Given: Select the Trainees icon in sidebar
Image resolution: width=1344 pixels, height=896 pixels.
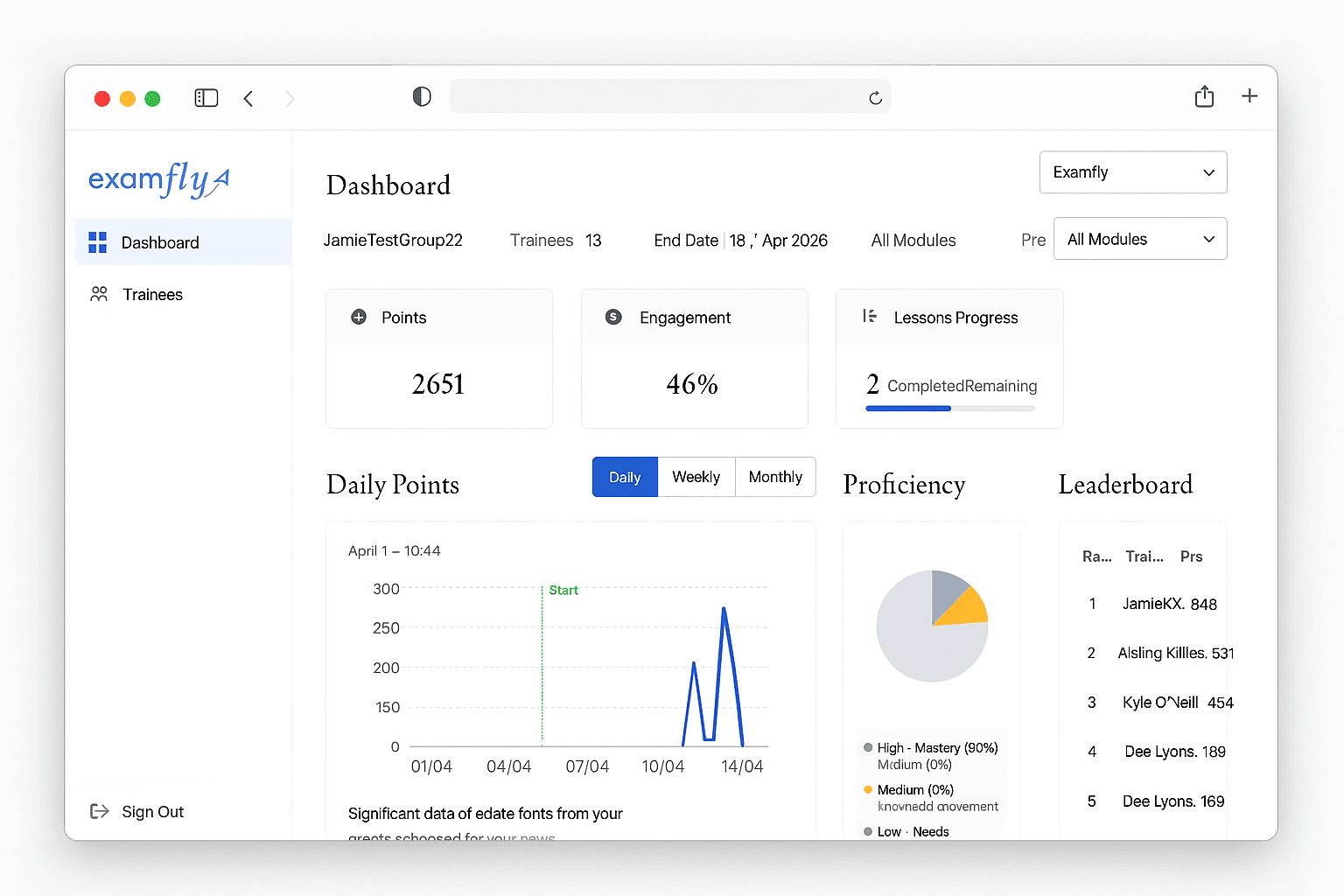Looking at the screenshot, I should click(x=98, y=294).
